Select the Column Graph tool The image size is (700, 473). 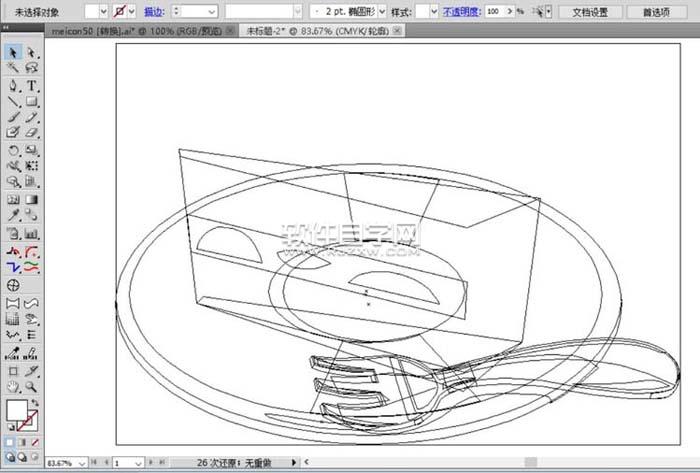[x=31, y=233]
